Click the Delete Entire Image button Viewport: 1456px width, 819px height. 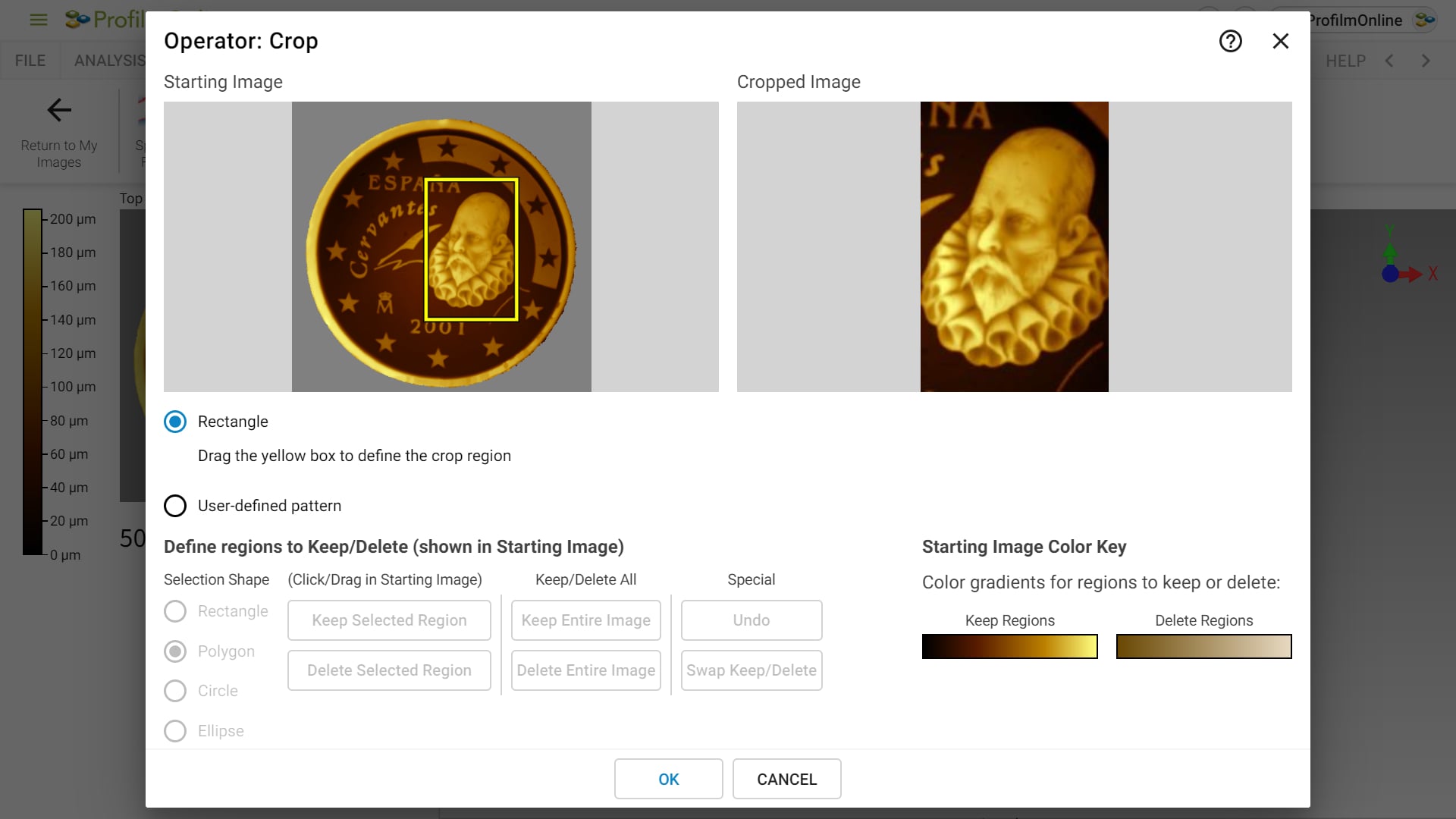coord(586,670)
